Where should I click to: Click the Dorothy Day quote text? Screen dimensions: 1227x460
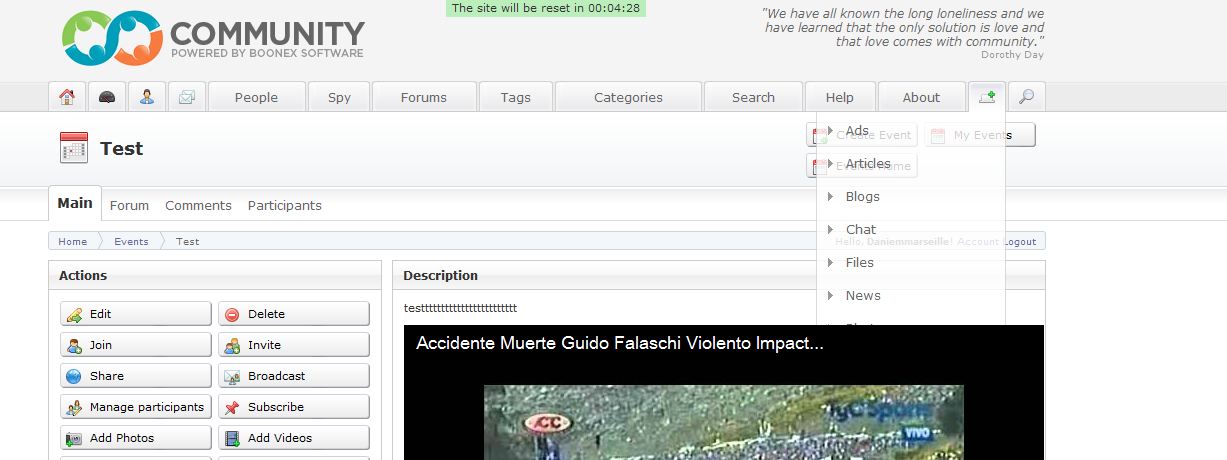pos(902,28)
